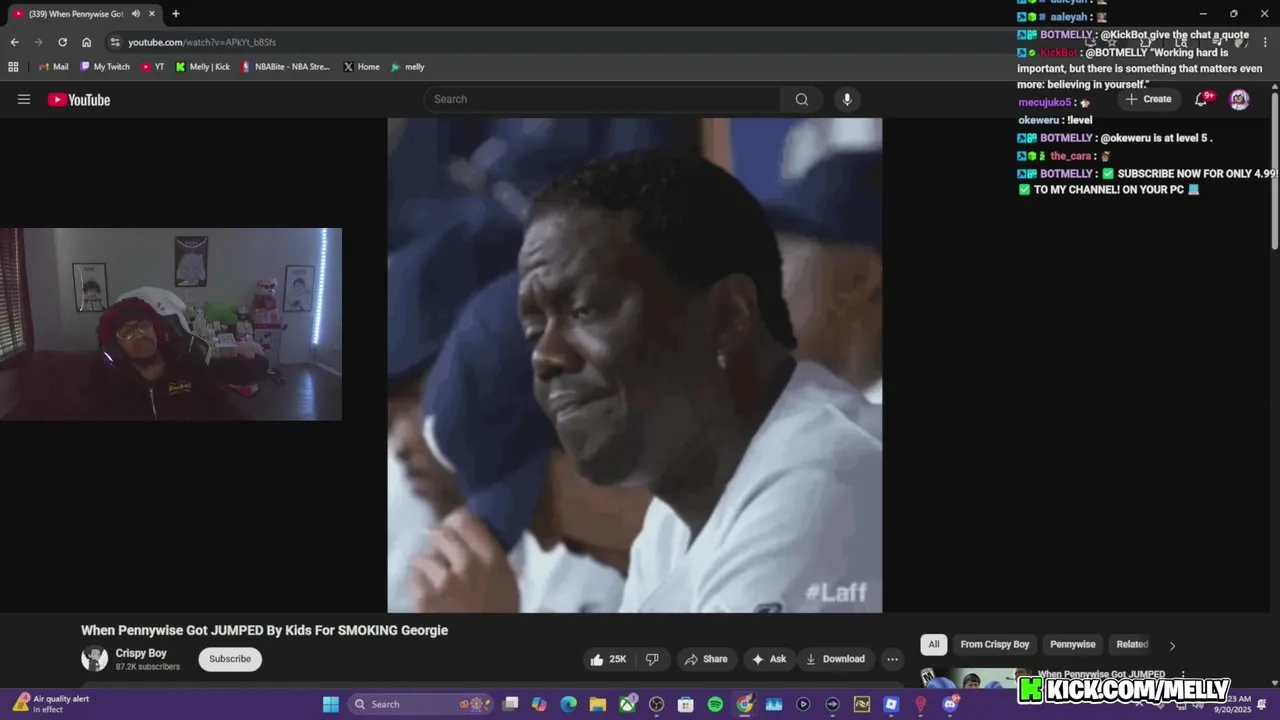Open the X Home bookmark
The image size is (1280, 720).
(361, 67)
